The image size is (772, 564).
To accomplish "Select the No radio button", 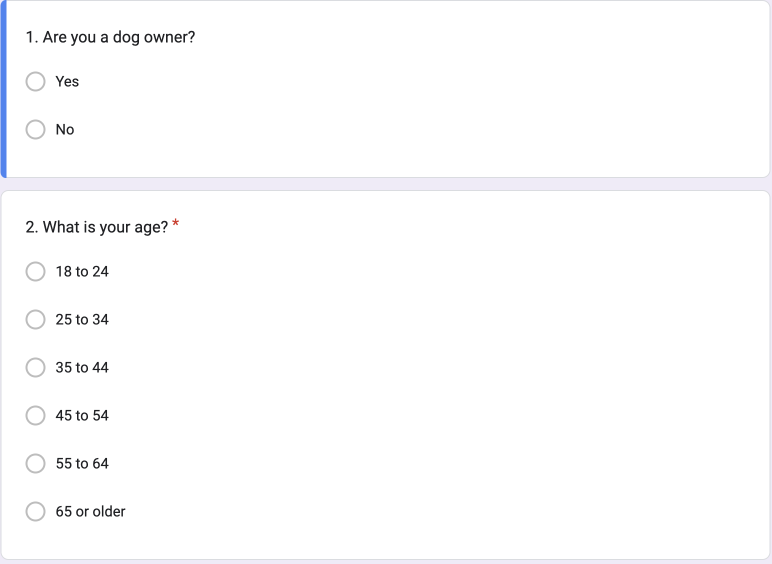I will pyautogui.click(x=36, y=130).
